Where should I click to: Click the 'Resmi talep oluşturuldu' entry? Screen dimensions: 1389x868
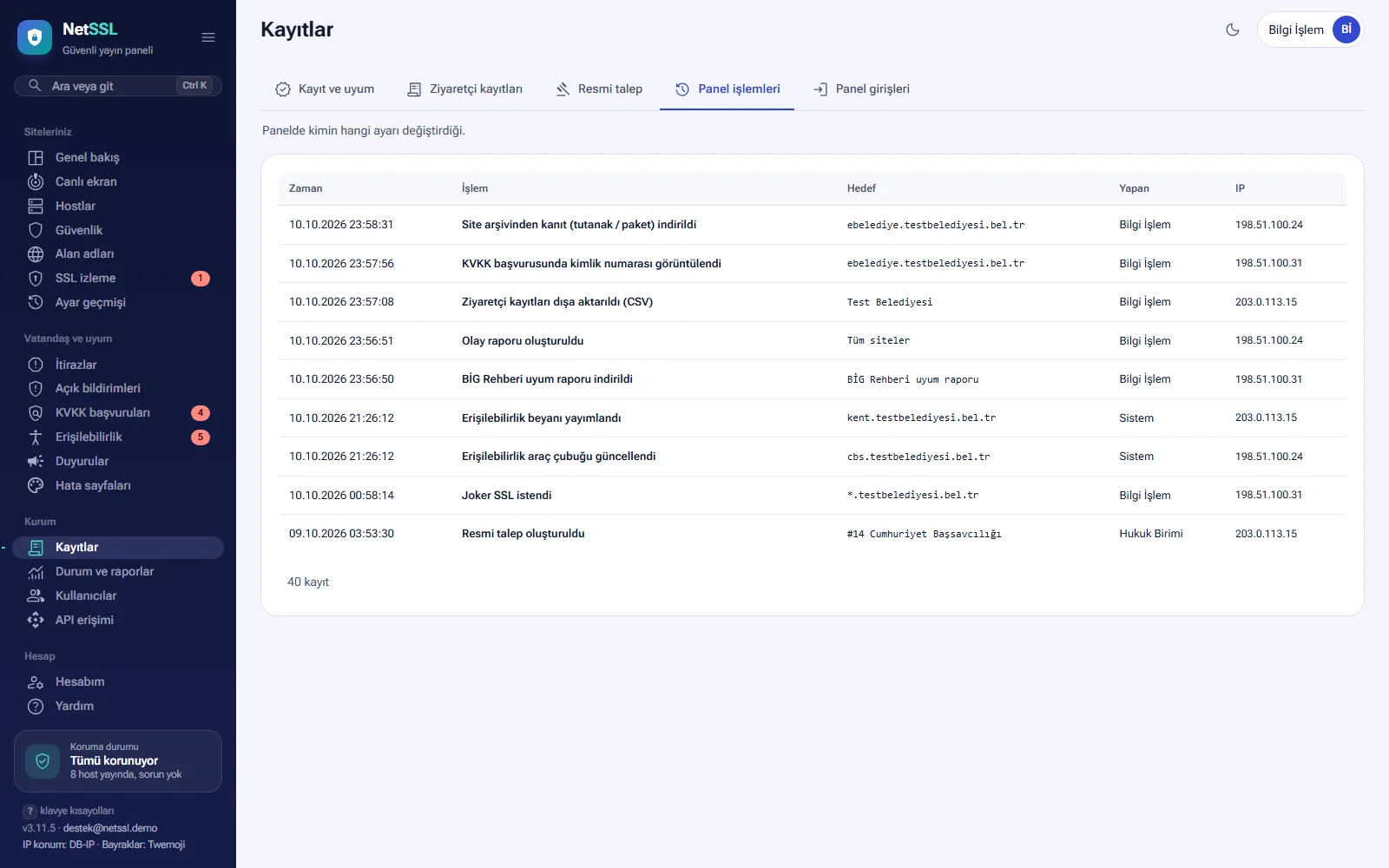pyautogui.click(x=523, y=534)
